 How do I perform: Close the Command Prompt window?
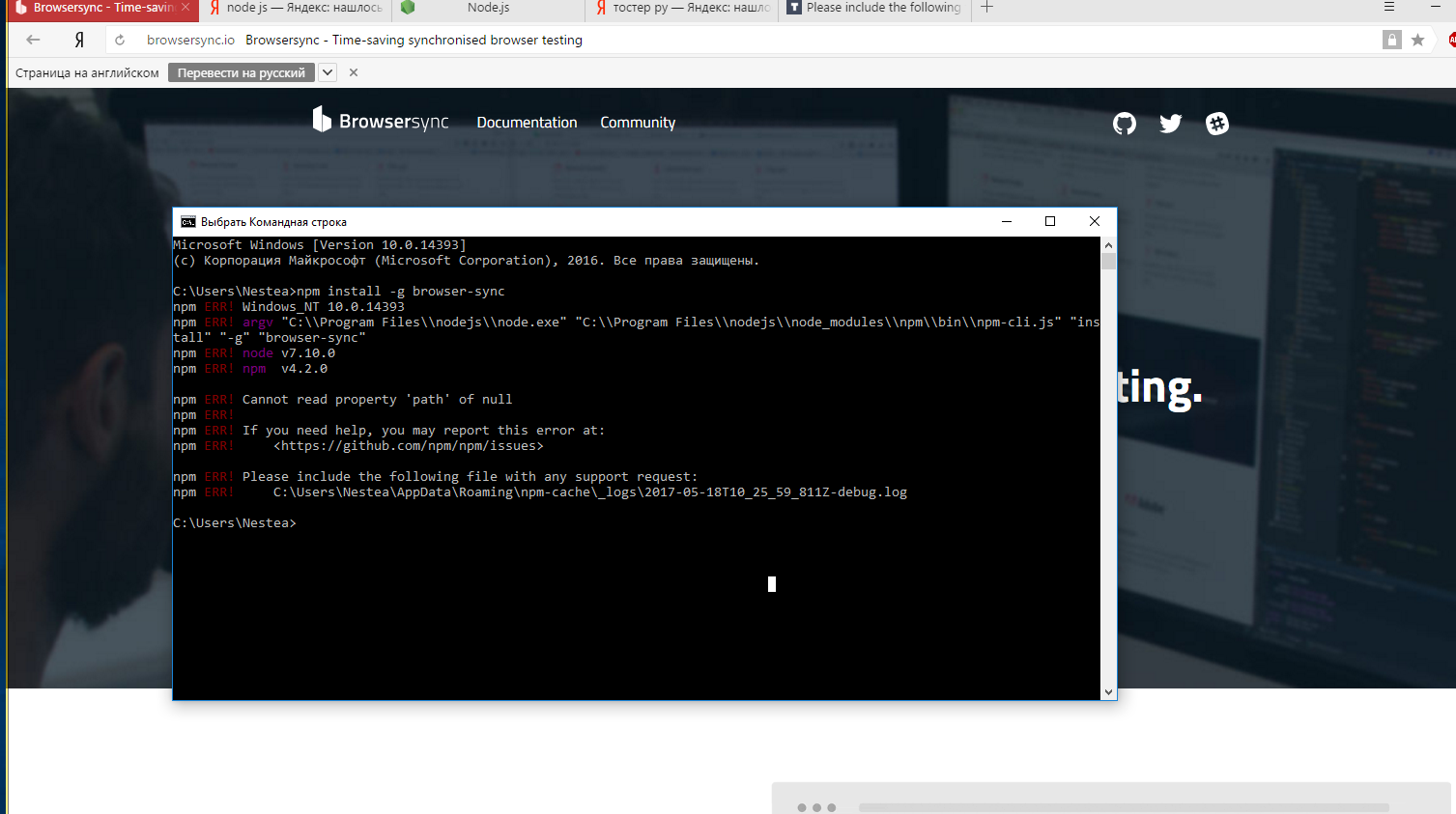1095,221
